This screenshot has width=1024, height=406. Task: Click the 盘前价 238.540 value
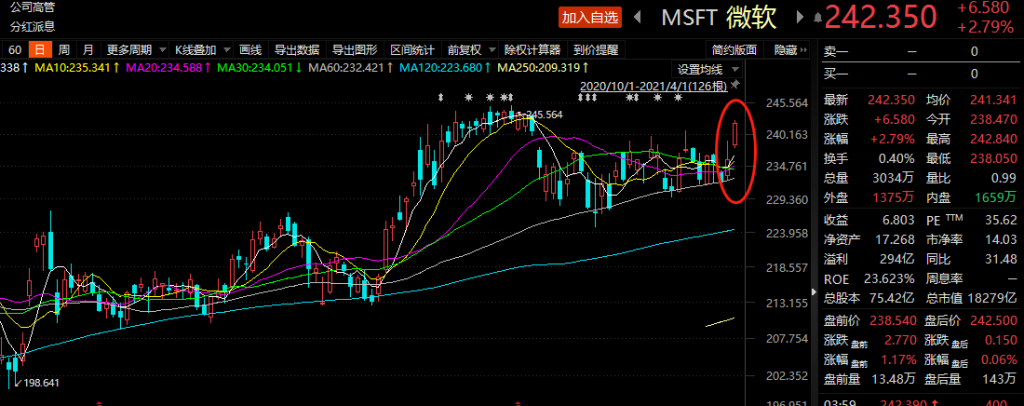893,322
